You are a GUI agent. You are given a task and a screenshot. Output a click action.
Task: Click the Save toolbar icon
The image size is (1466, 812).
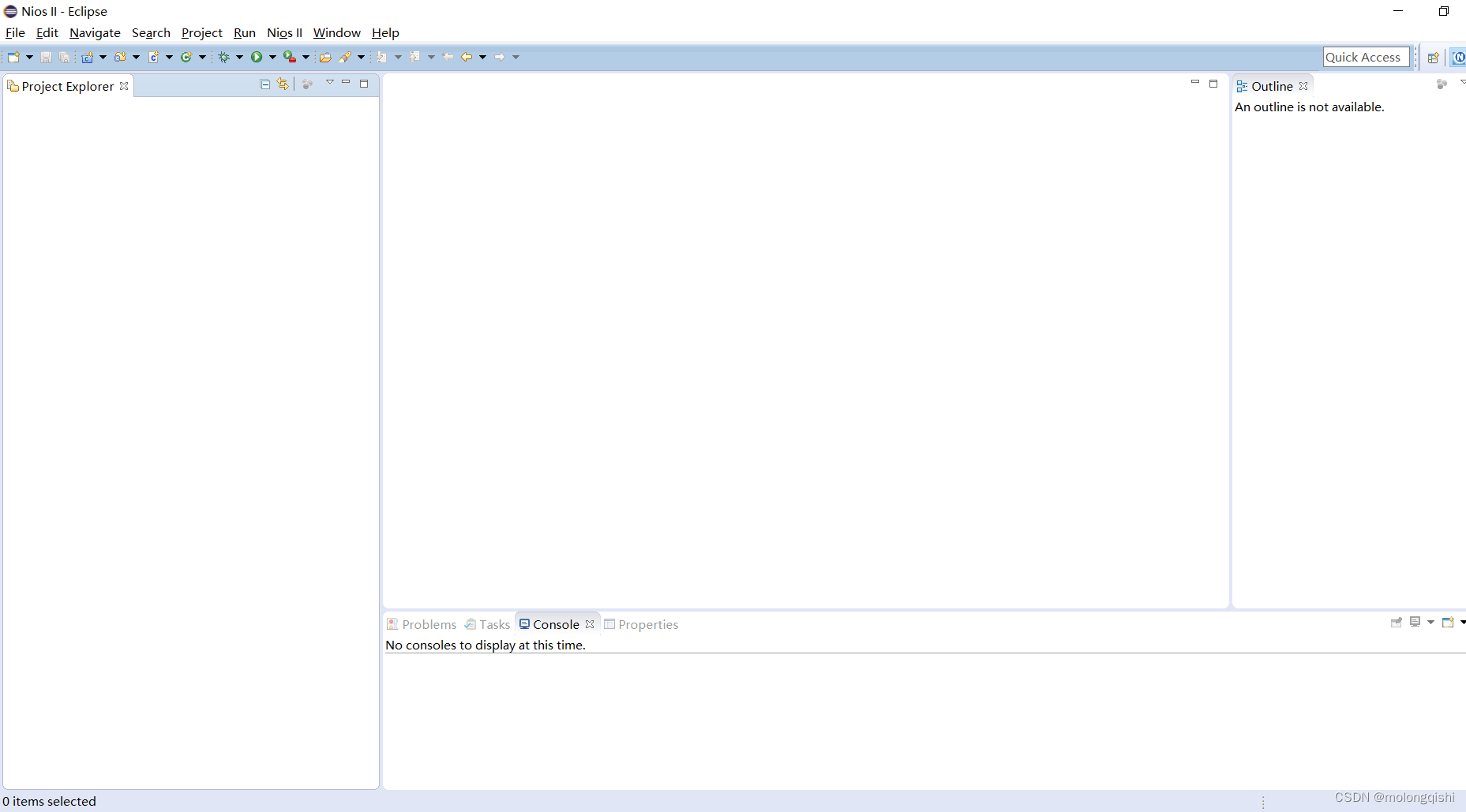click(47, 57)
